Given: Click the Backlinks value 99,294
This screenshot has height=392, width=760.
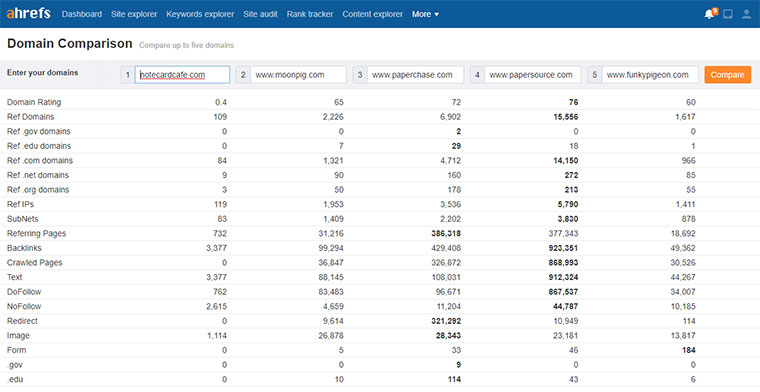Looking at the screenshot, I should (x=331, y=248).
